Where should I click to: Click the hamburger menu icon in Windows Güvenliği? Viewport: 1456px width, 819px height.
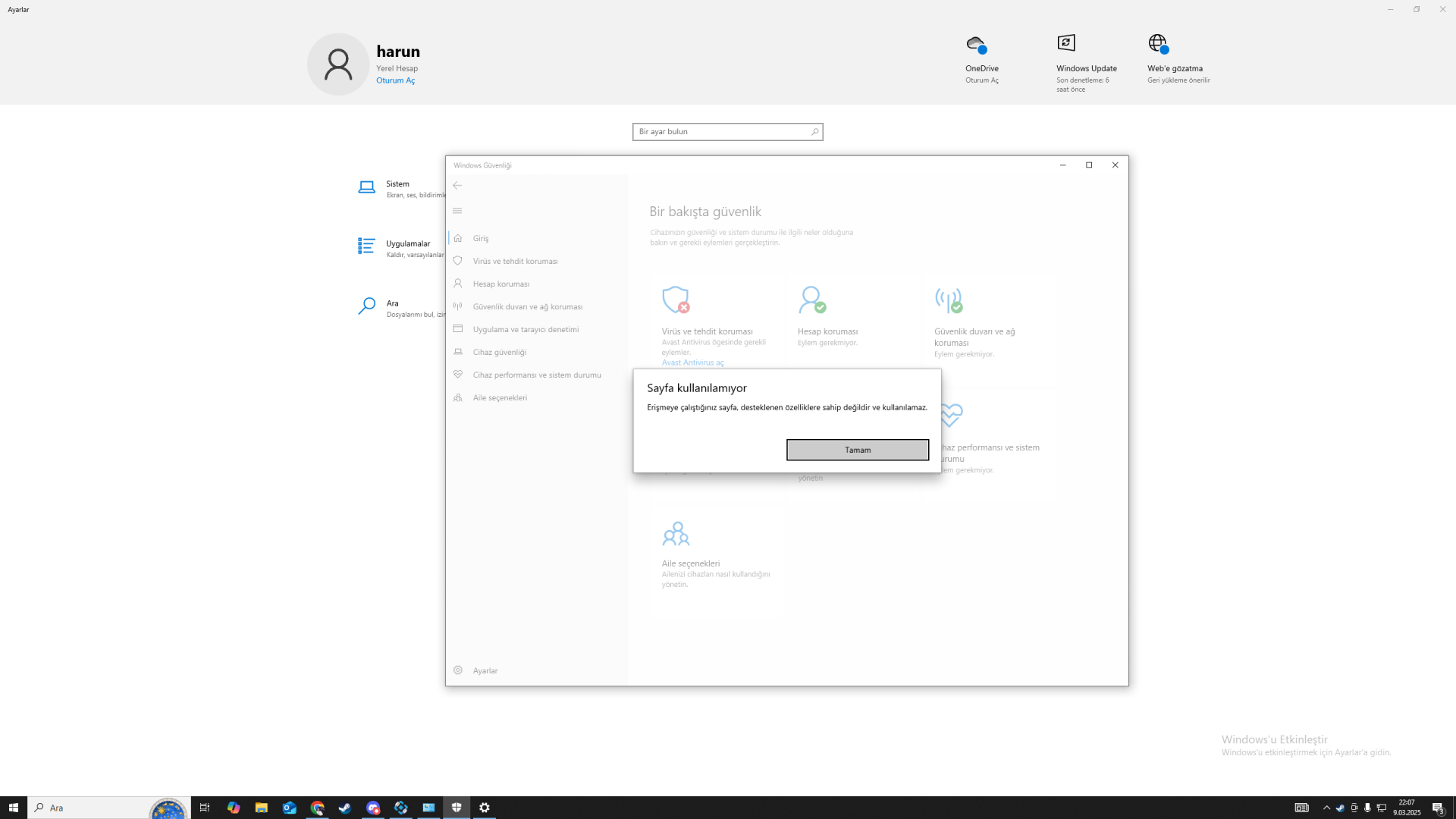pos(457,211)
